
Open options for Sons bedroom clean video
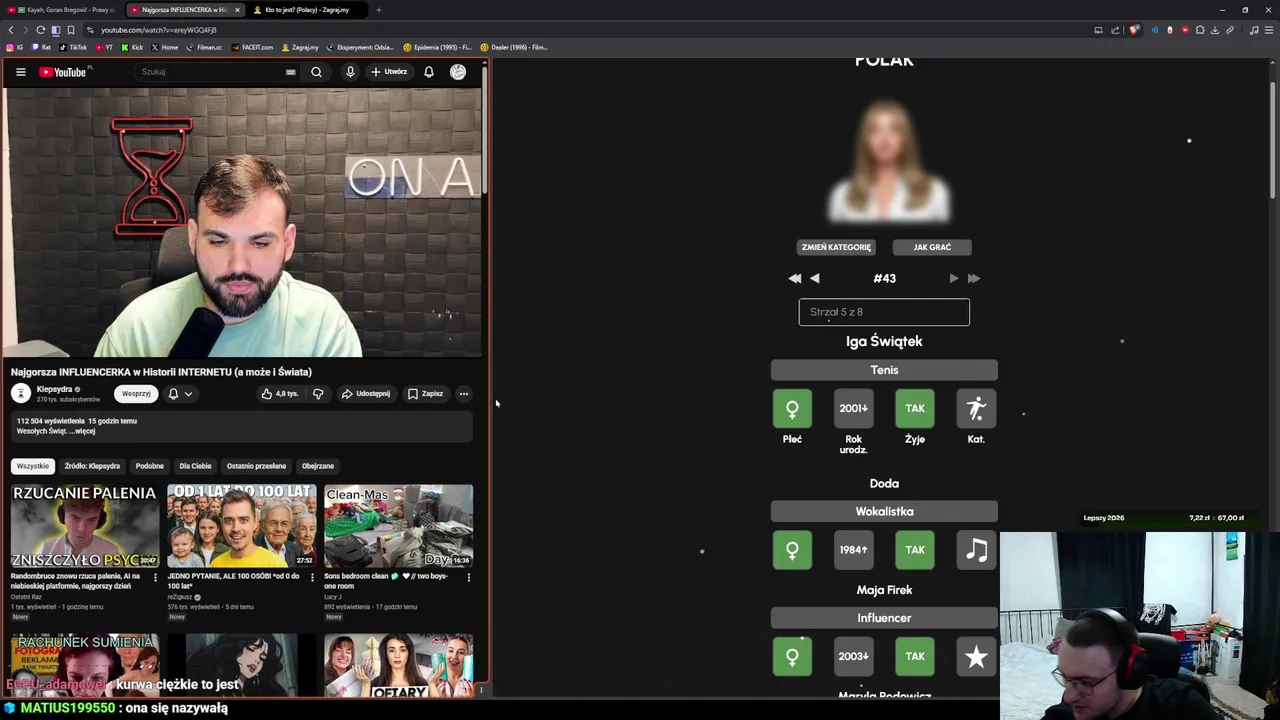tap(468, 577)
